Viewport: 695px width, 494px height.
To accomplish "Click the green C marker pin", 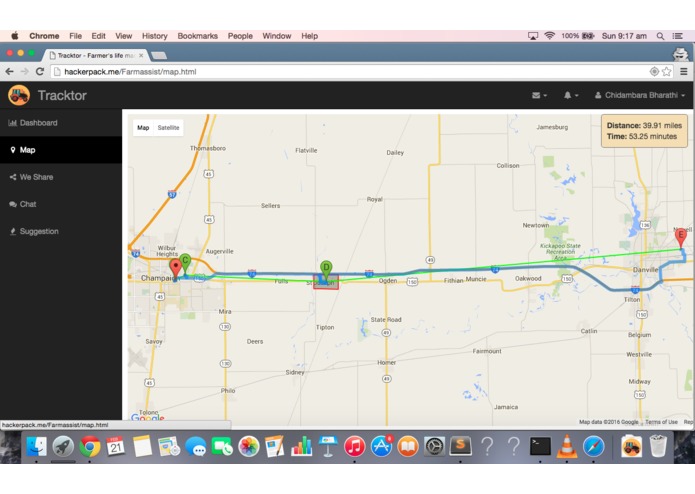I will tap(185, 263).
